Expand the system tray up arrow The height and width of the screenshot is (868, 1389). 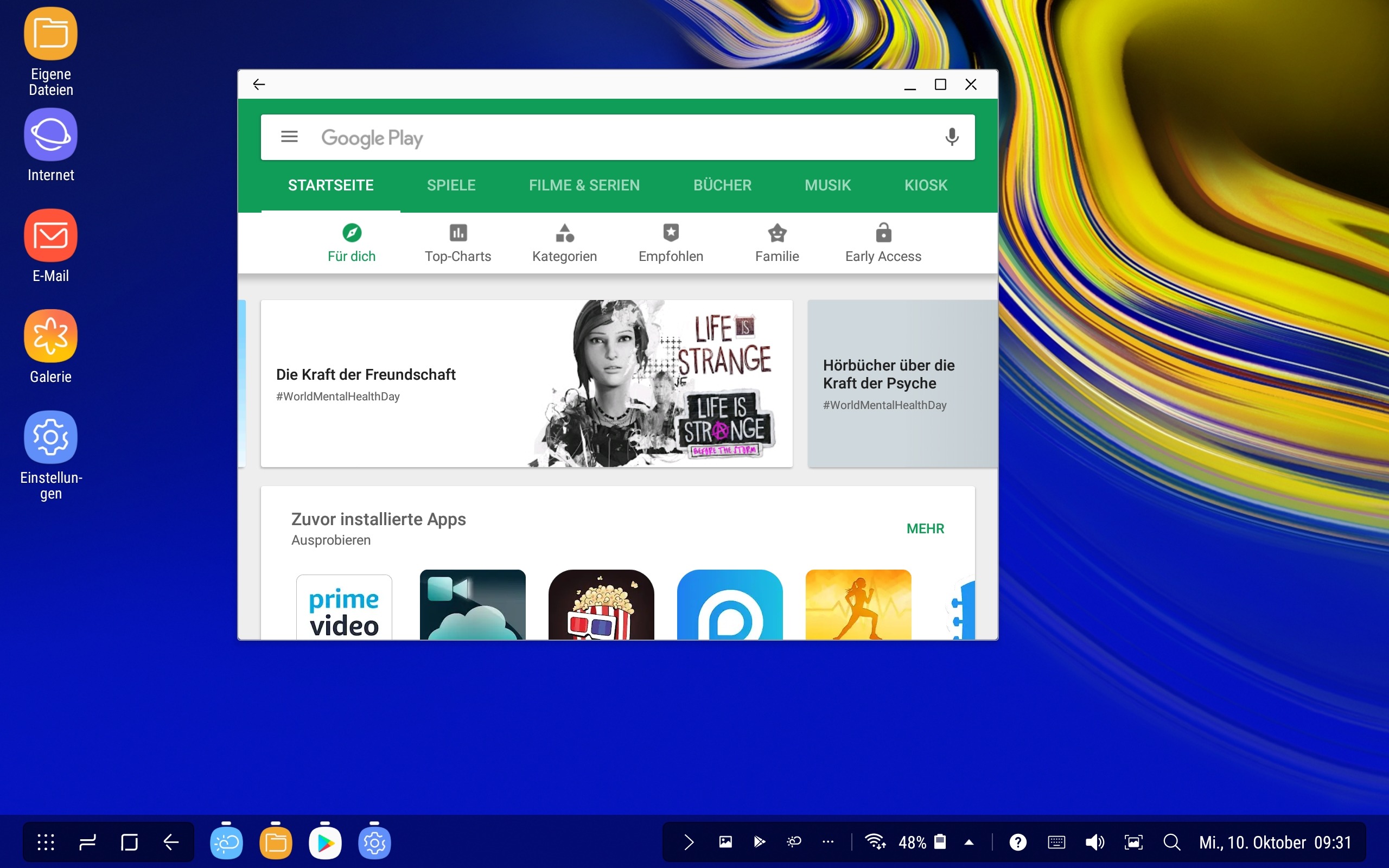point(969,842)
